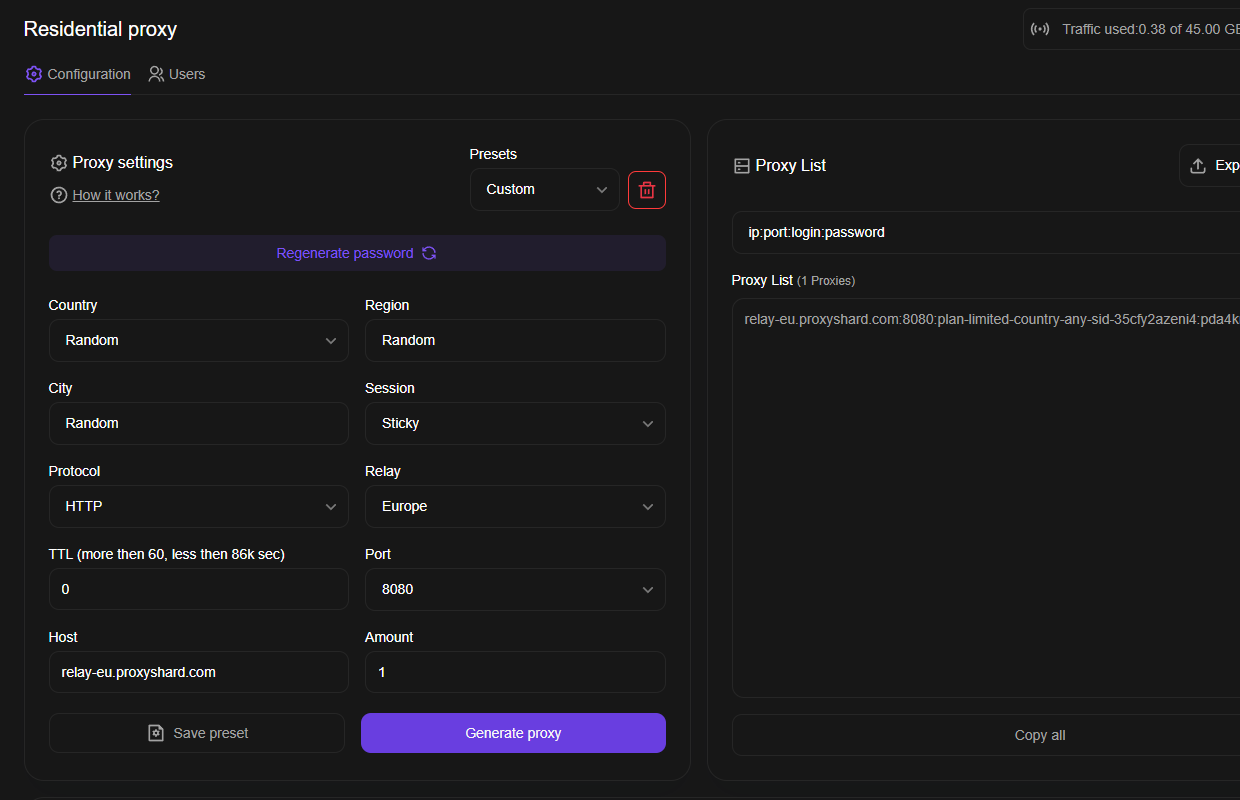Click the red trash delete preset icon
The image size is (1240, 800).
click(647, 190)
